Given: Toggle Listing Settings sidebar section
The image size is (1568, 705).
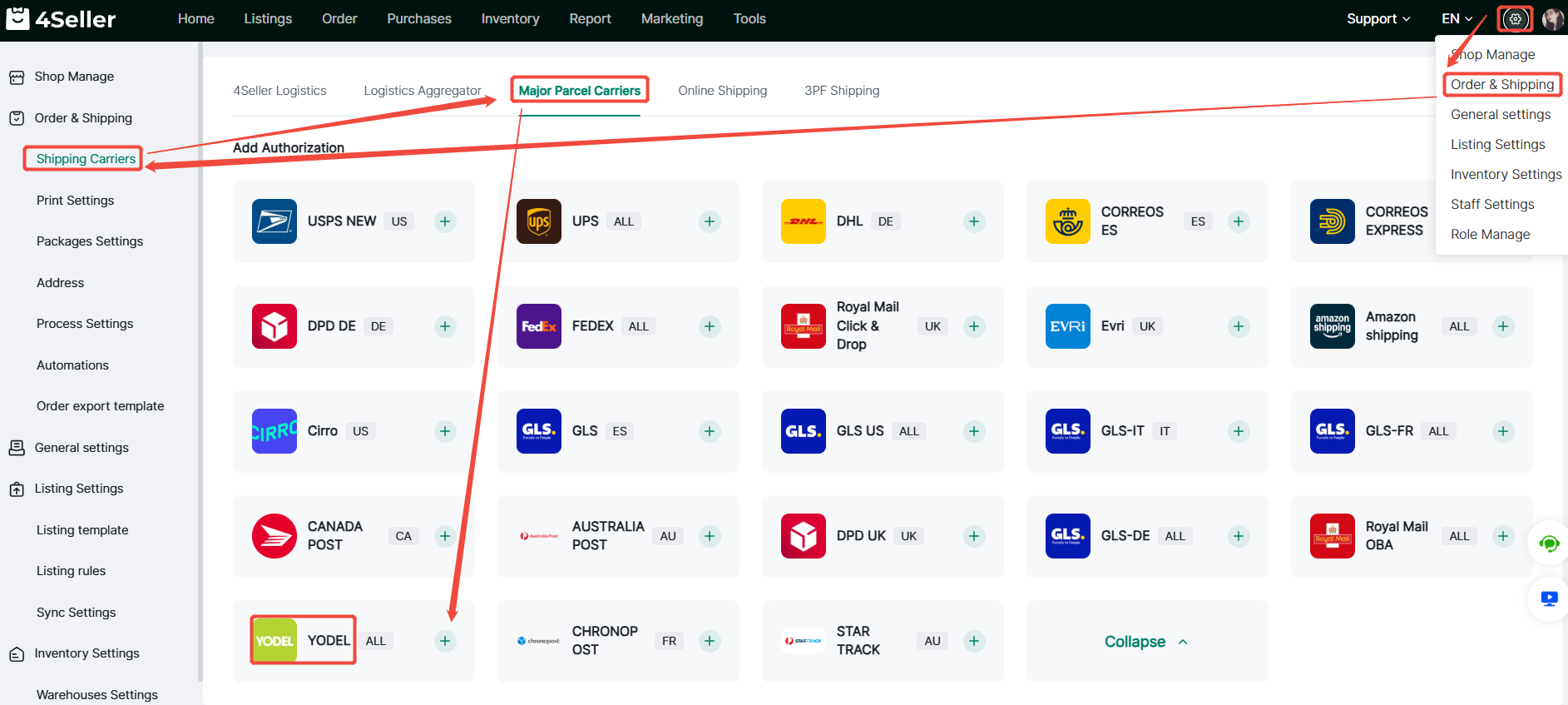Looking at the screenshot, I should 79,489.
